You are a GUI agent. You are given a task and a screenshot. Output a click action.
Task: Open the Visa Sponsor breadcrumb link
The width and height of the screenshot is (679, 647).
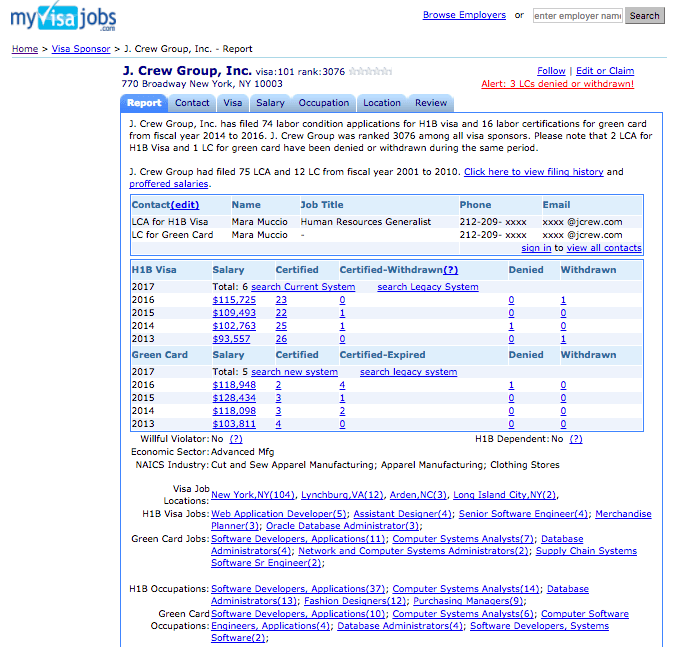point(81,49)
